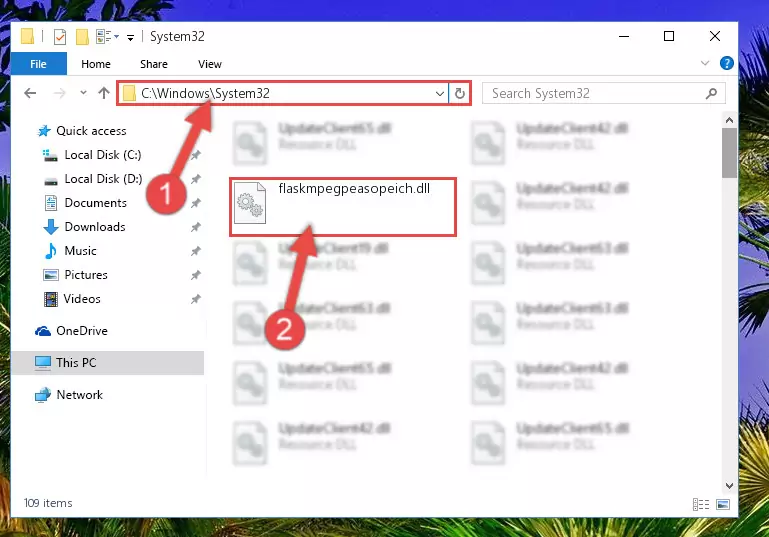Click the search magnifier icon
This screenshot has height=537, width=769.
(711, 93)
